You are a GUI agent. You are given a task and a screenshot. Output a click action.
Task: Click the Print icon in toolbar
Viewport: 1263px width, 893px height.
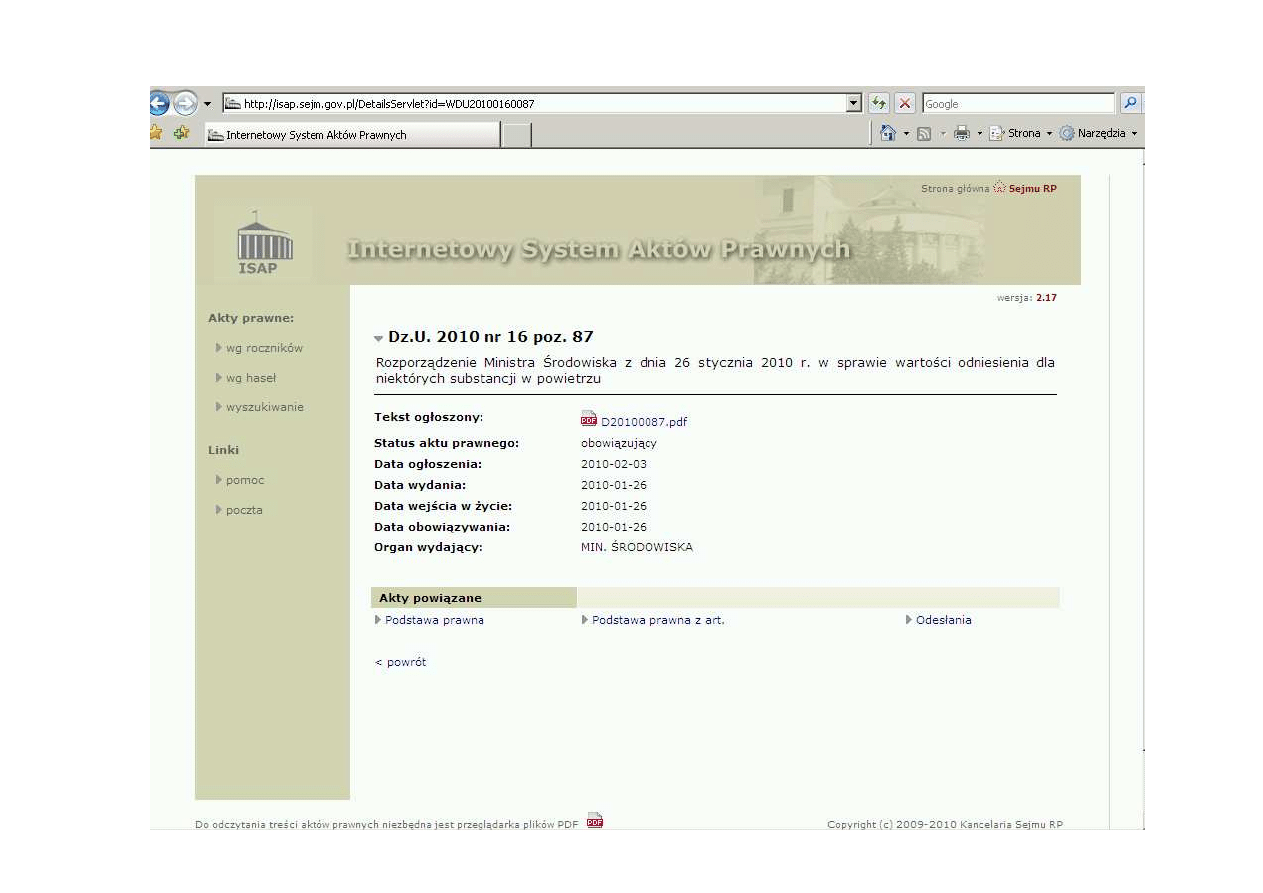pos(961,133)
